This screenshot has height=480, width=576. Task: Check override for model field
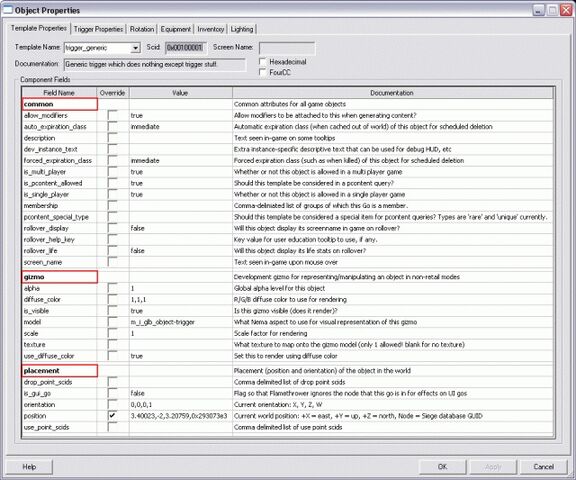pos(112,322)
